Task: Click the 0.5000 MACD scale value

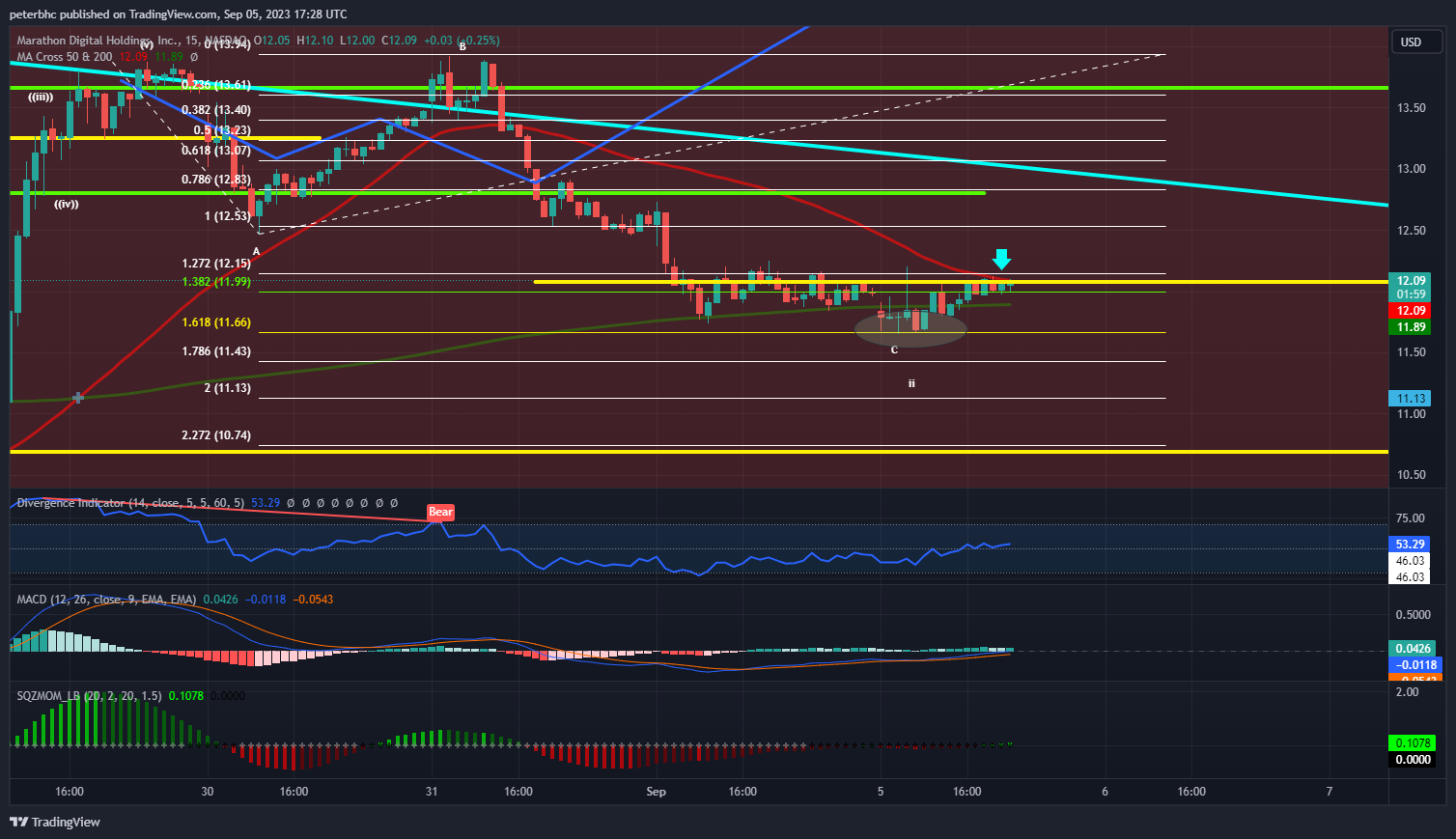Action: [1414, 615]
